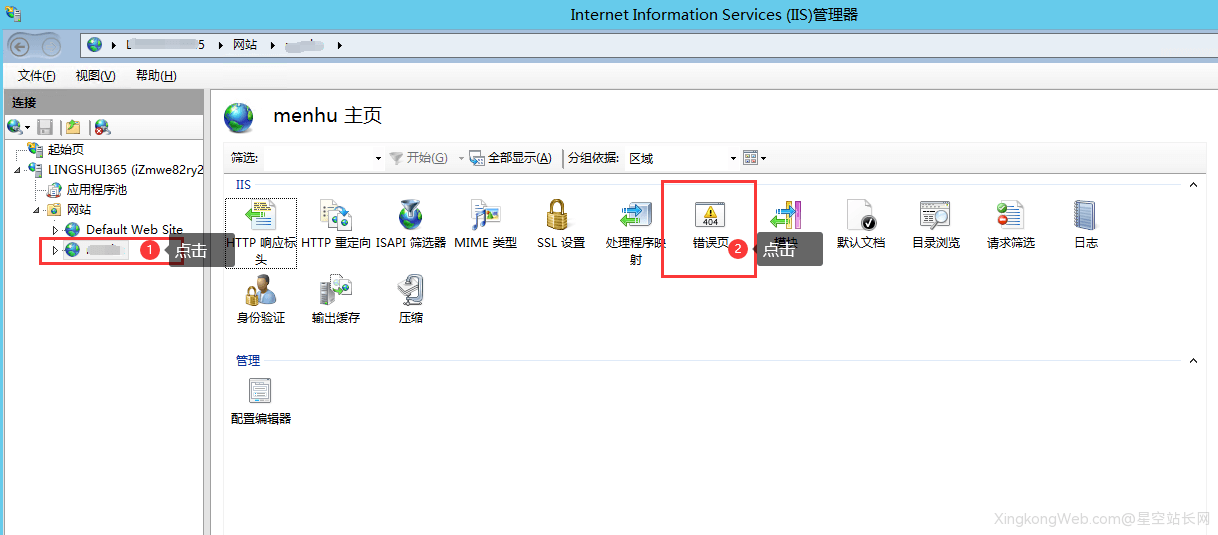Screen dimensions: 1218x535
Task: Open the 筛选 filter dropdown arrow
Action: pos(378,158)
